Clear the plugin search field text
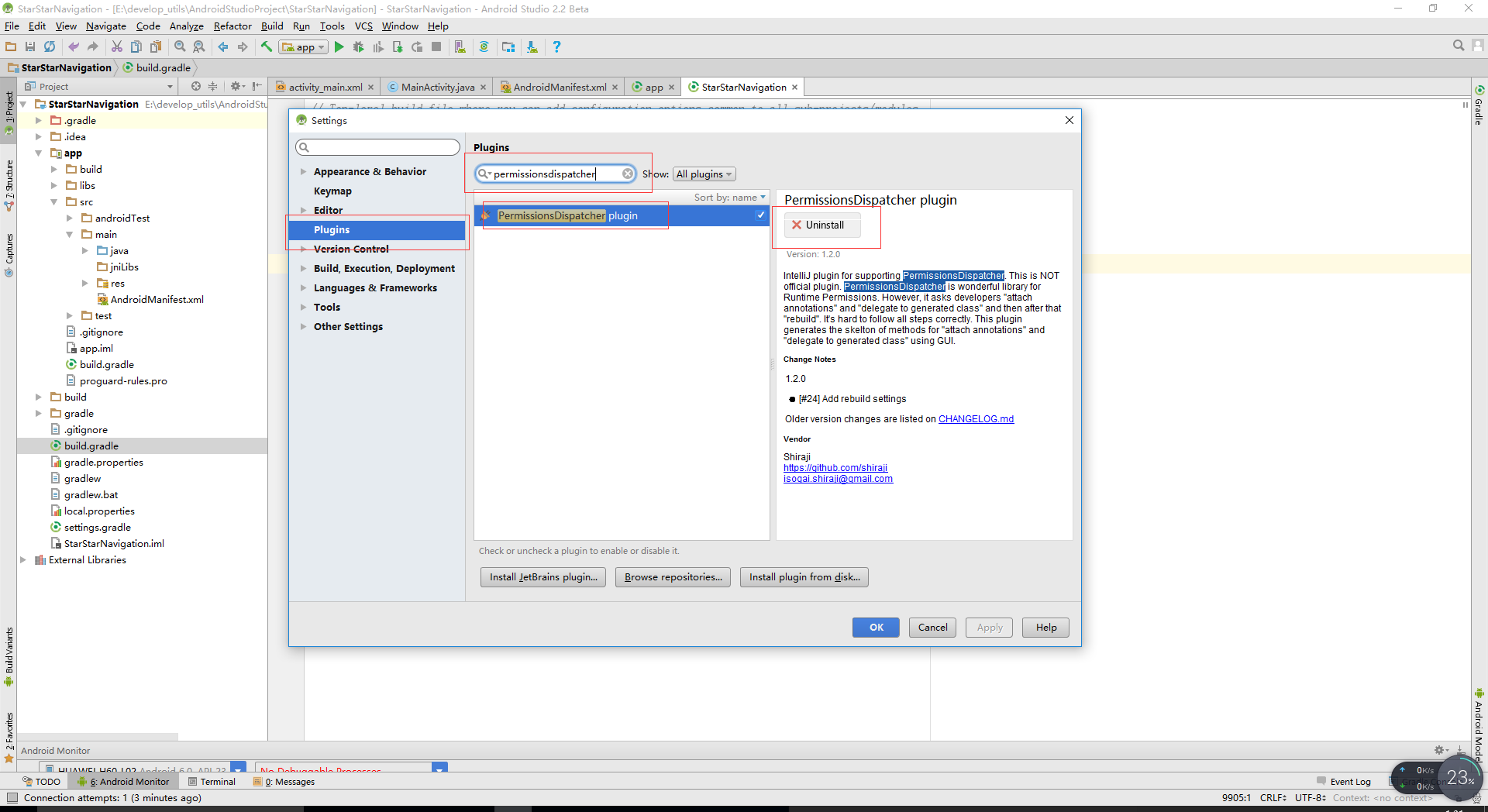The height and width of the screenshot is (812, 1488). [628, 174]
